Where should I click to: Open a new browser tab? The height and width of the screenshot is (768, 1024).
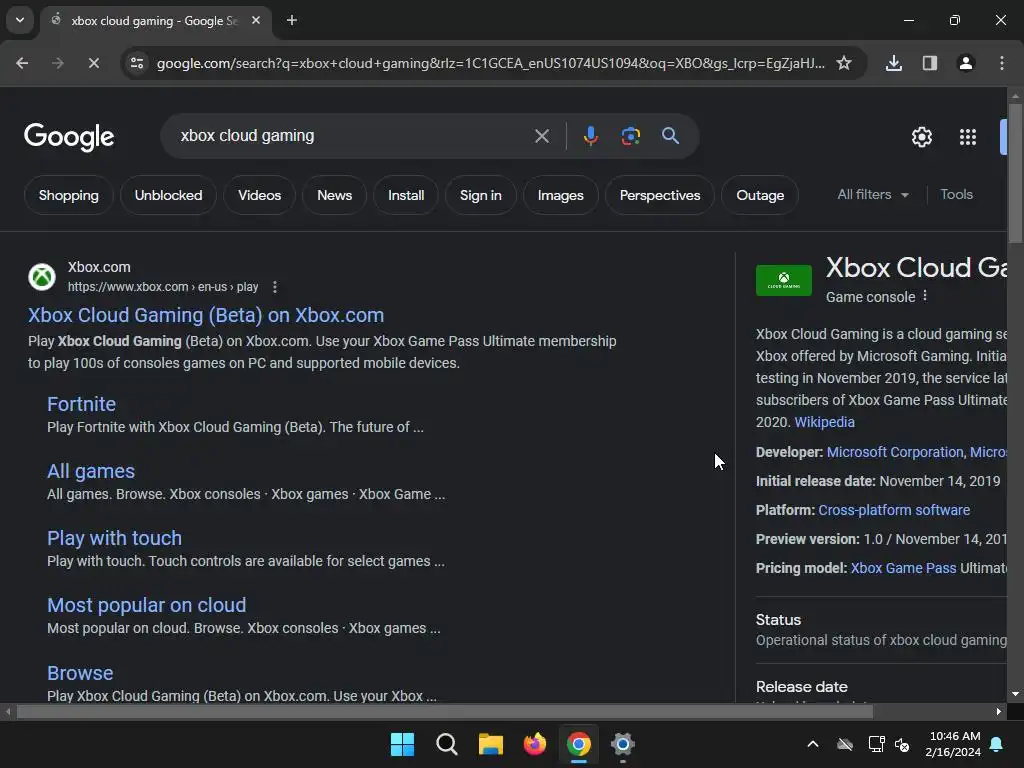(292, 20)
